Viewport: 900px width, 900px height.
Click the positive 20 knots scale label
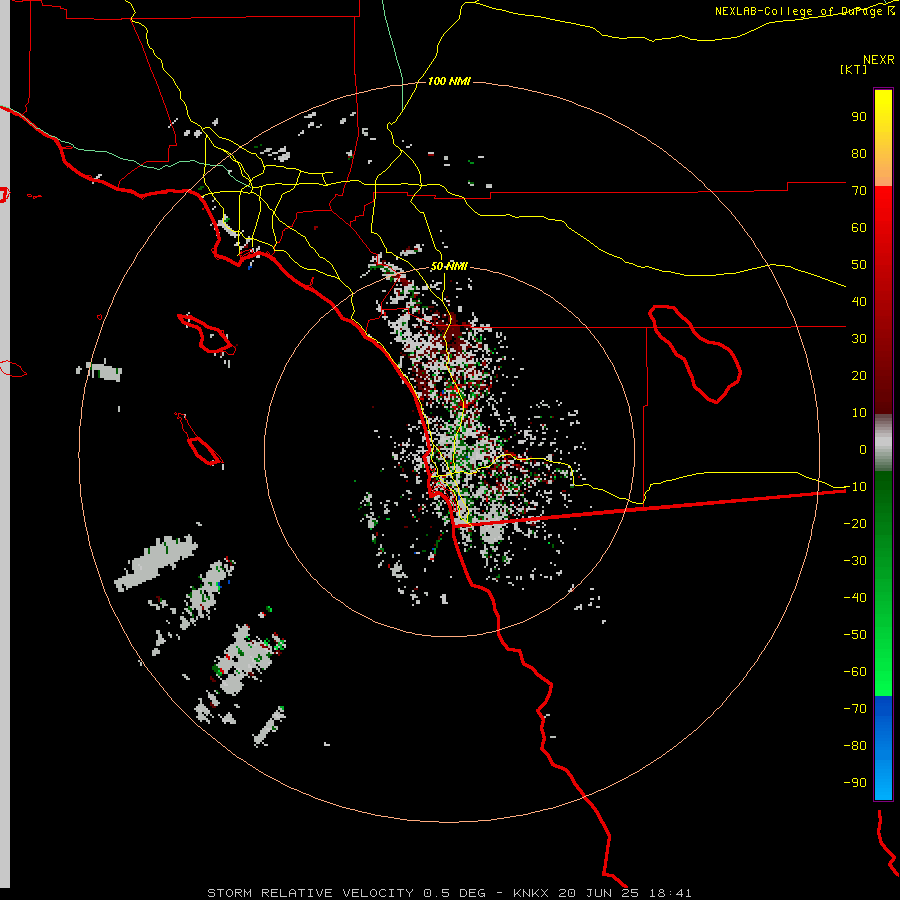click(x=859, y=376)
